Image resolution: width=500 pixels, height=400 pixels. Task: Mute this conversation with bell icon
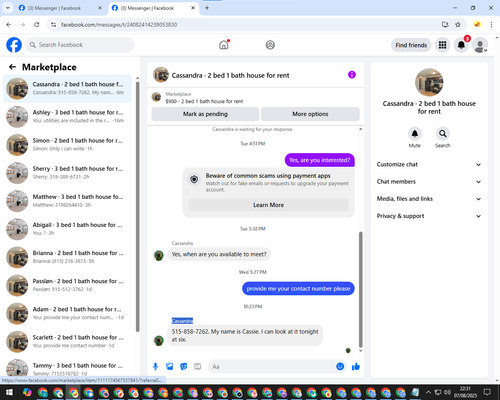[x=414, y=134]
